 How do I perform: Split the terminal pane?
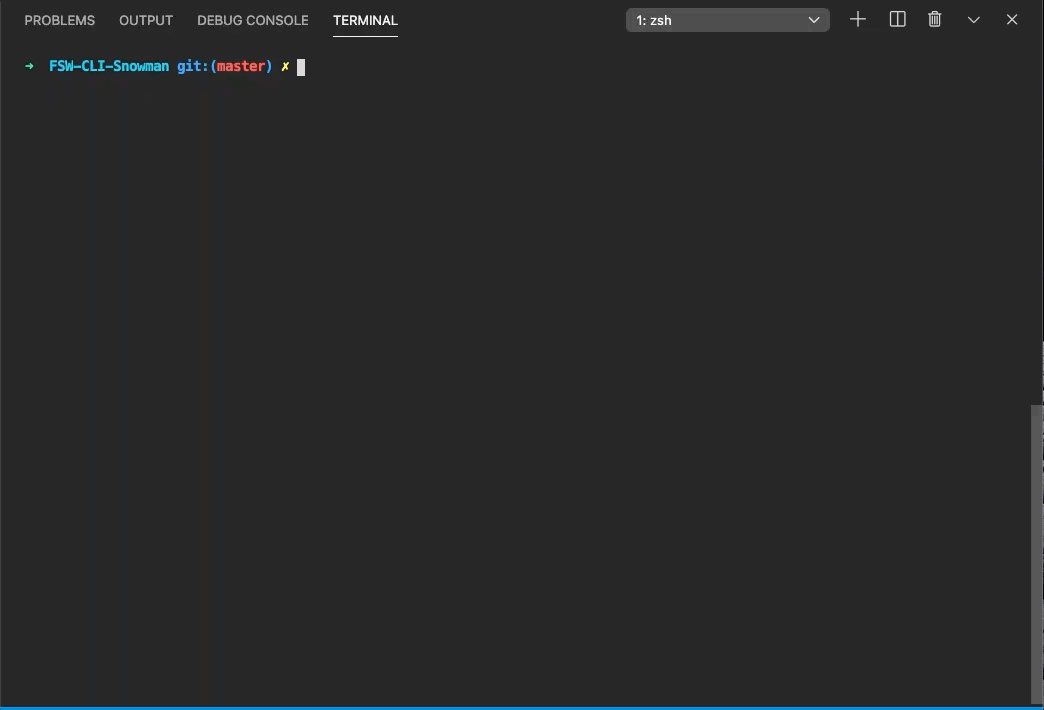point(897,20)
